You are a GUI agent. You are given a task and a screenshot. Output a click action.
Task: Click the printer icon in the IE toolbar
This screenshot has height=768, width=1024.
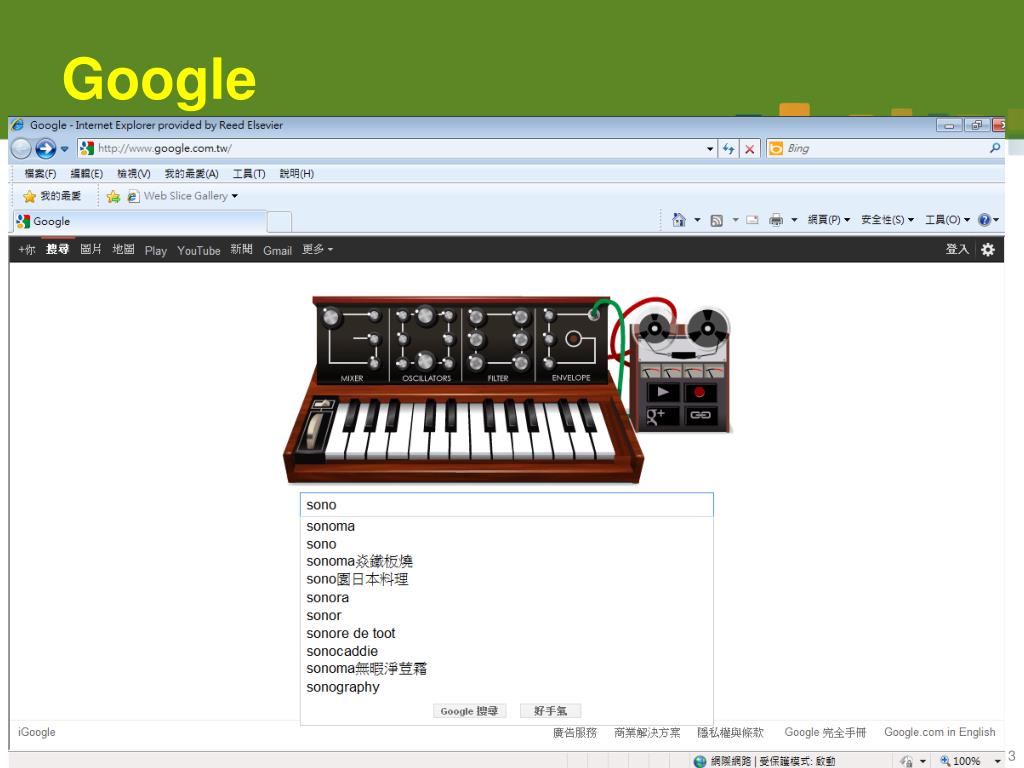(775, 220)
